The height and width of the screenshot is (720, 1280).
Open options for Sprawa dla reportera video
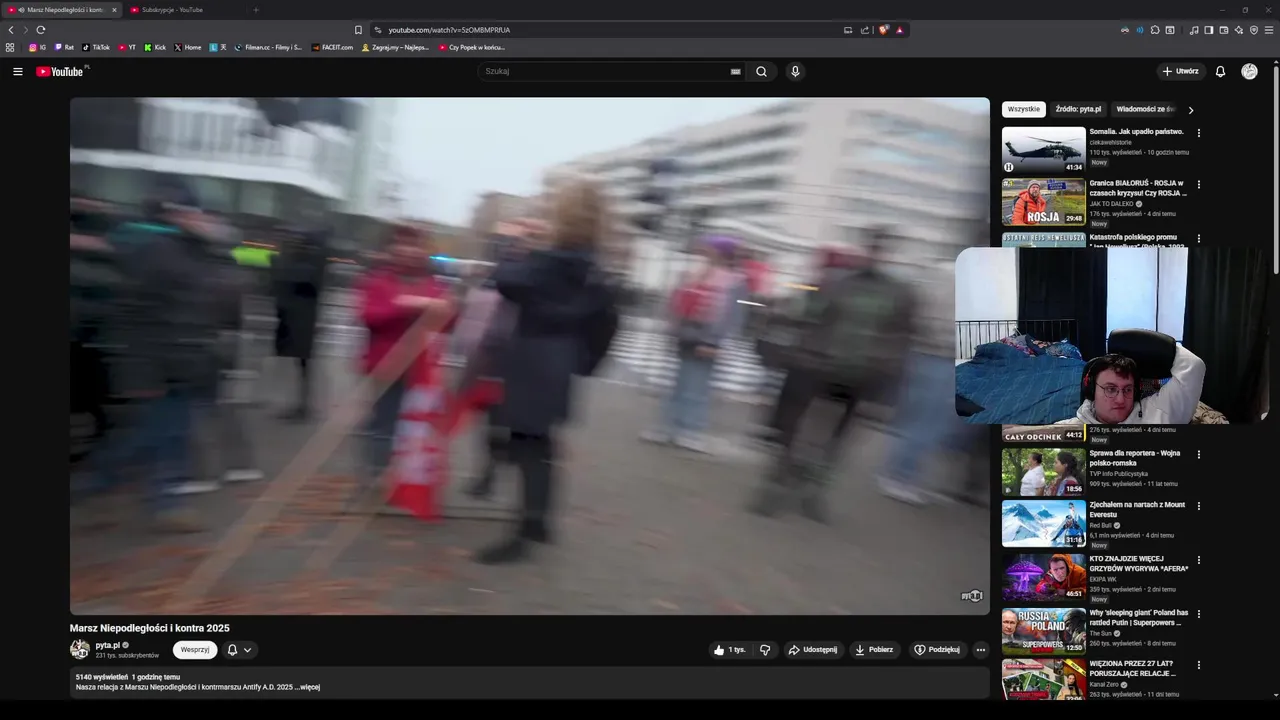point(1199,454)
